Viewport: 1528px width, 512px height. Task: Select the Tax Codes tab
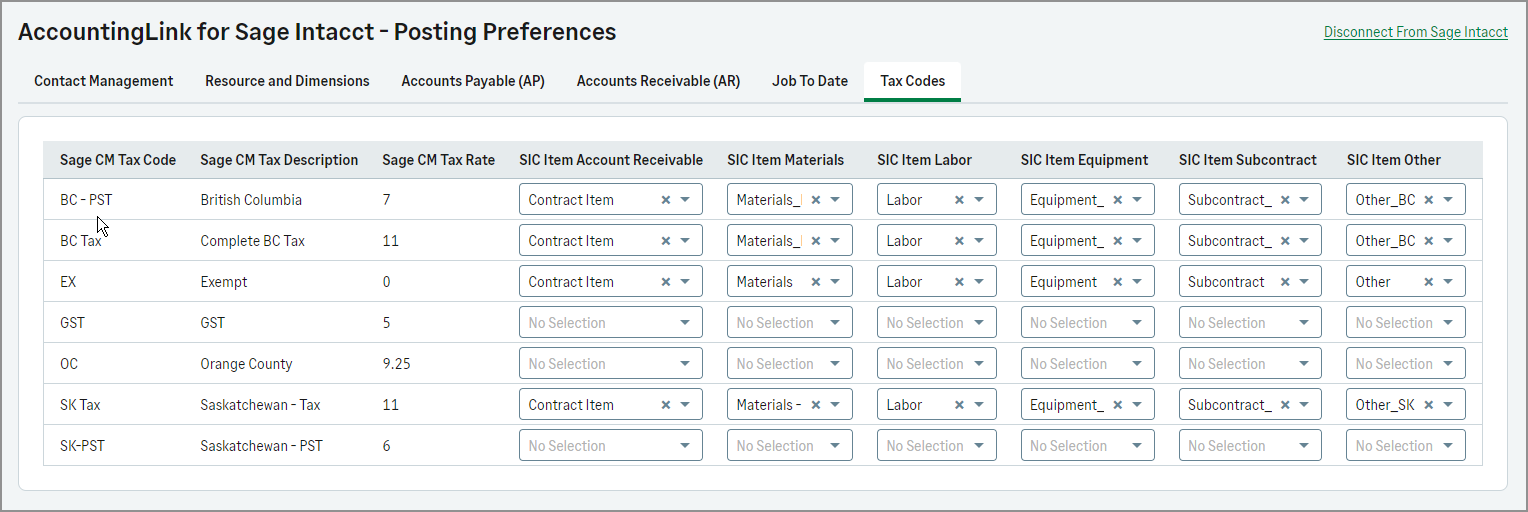pos(912,81)
